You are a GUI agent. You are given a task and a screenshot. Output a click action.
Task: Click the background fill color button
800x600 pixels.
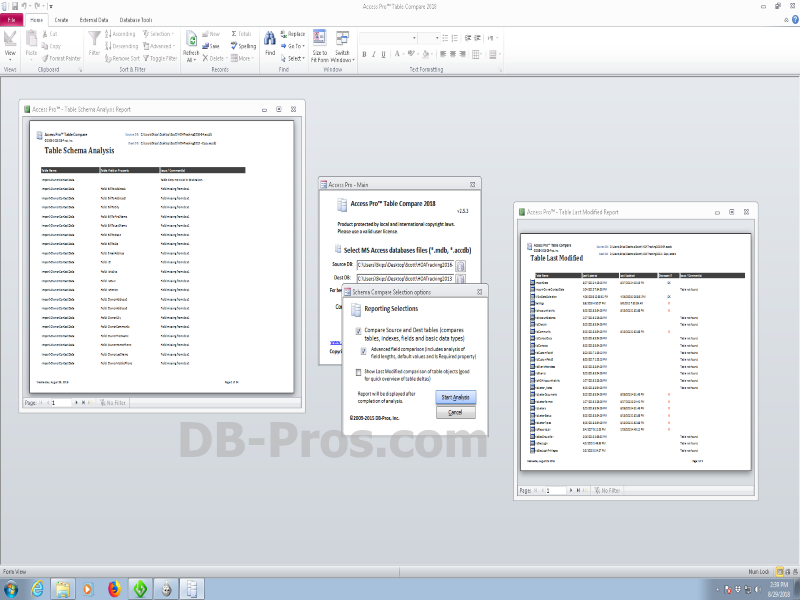point(426,54)
